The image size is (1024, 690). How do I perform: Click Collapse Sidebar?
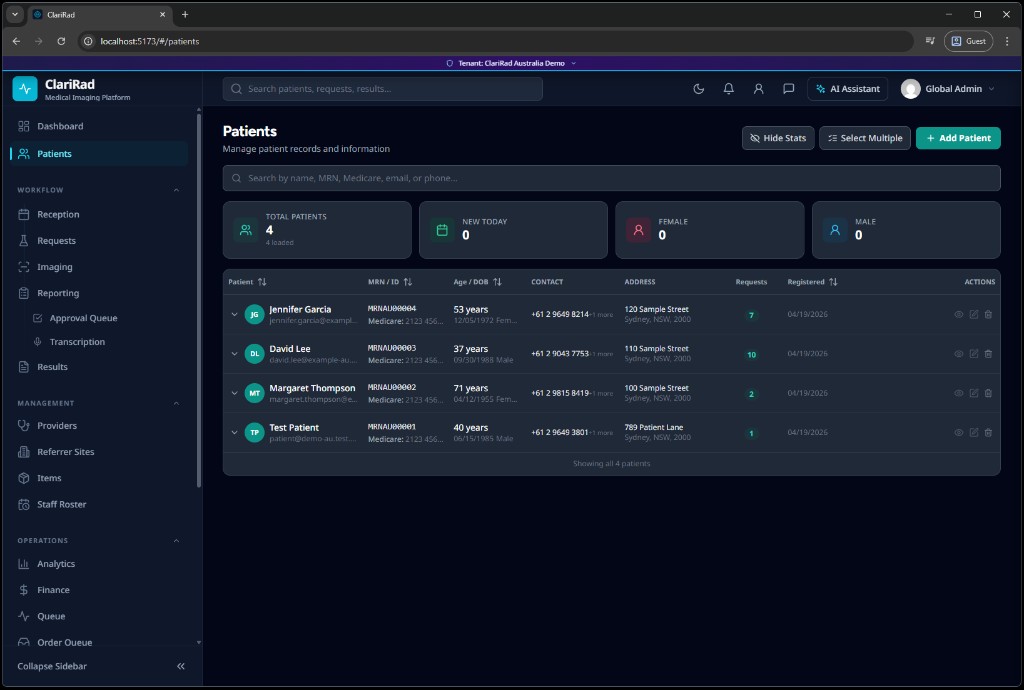click(101, 666)
